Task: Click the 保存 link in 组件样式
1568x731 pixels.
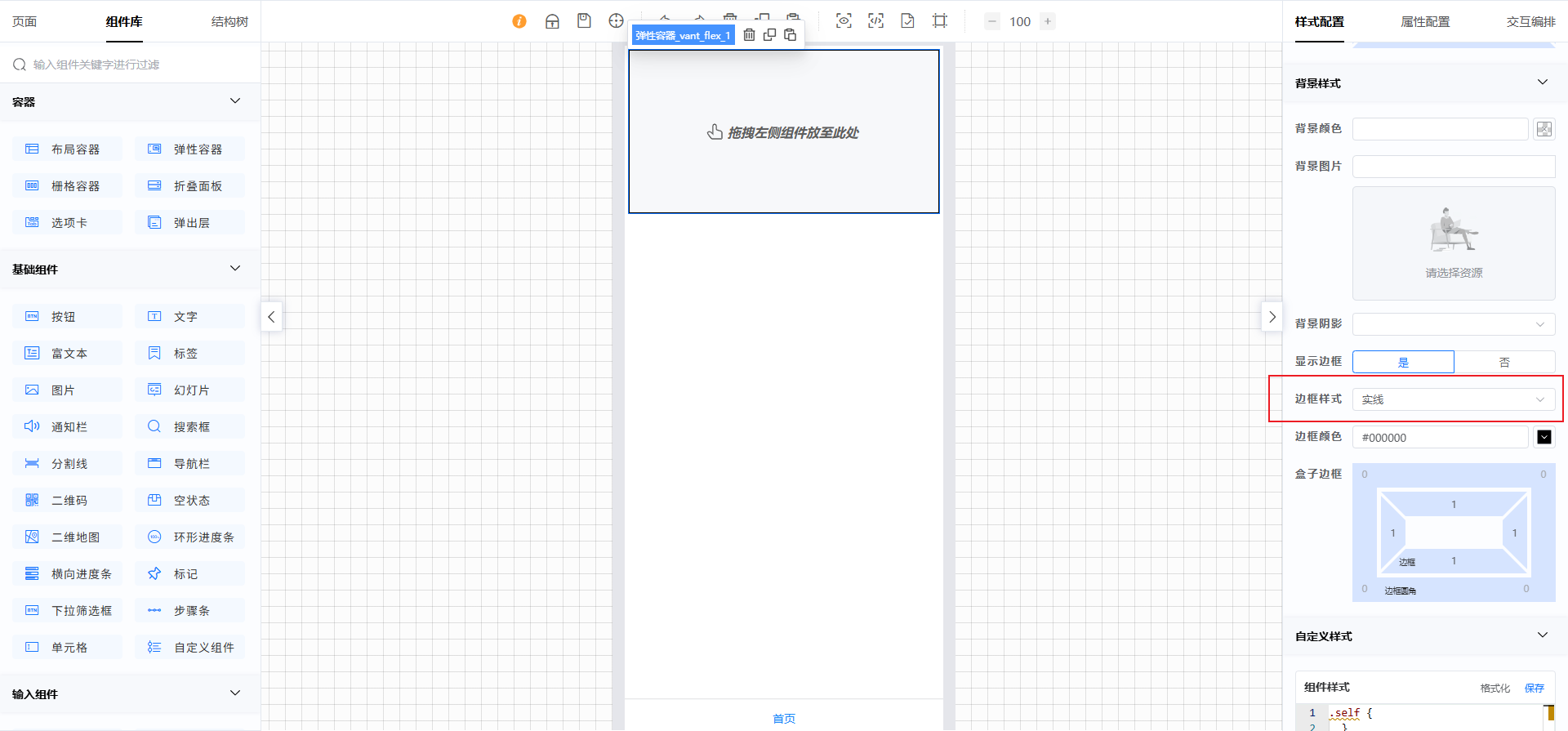Action: 1535,688
